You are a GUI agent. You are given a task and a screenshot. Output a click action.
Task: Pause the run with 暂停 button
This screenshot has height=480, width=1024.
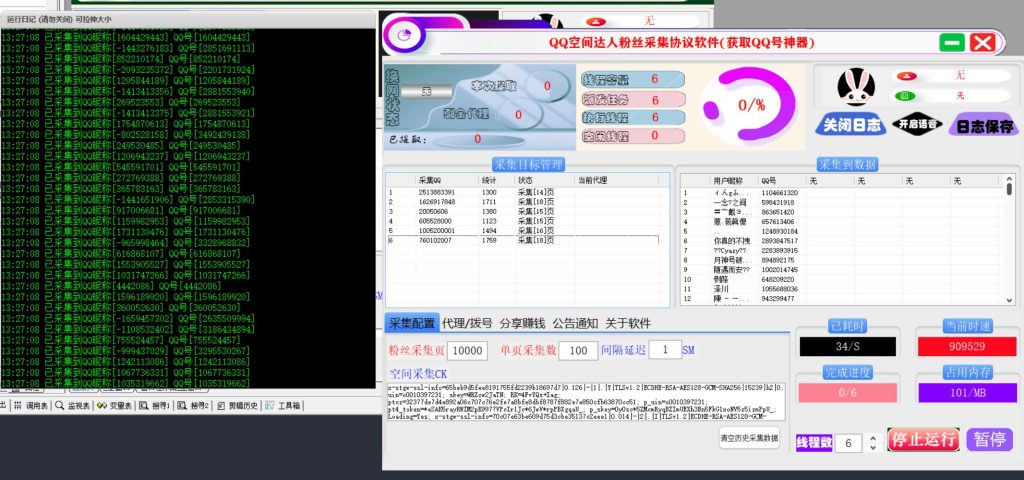(989, 439)
